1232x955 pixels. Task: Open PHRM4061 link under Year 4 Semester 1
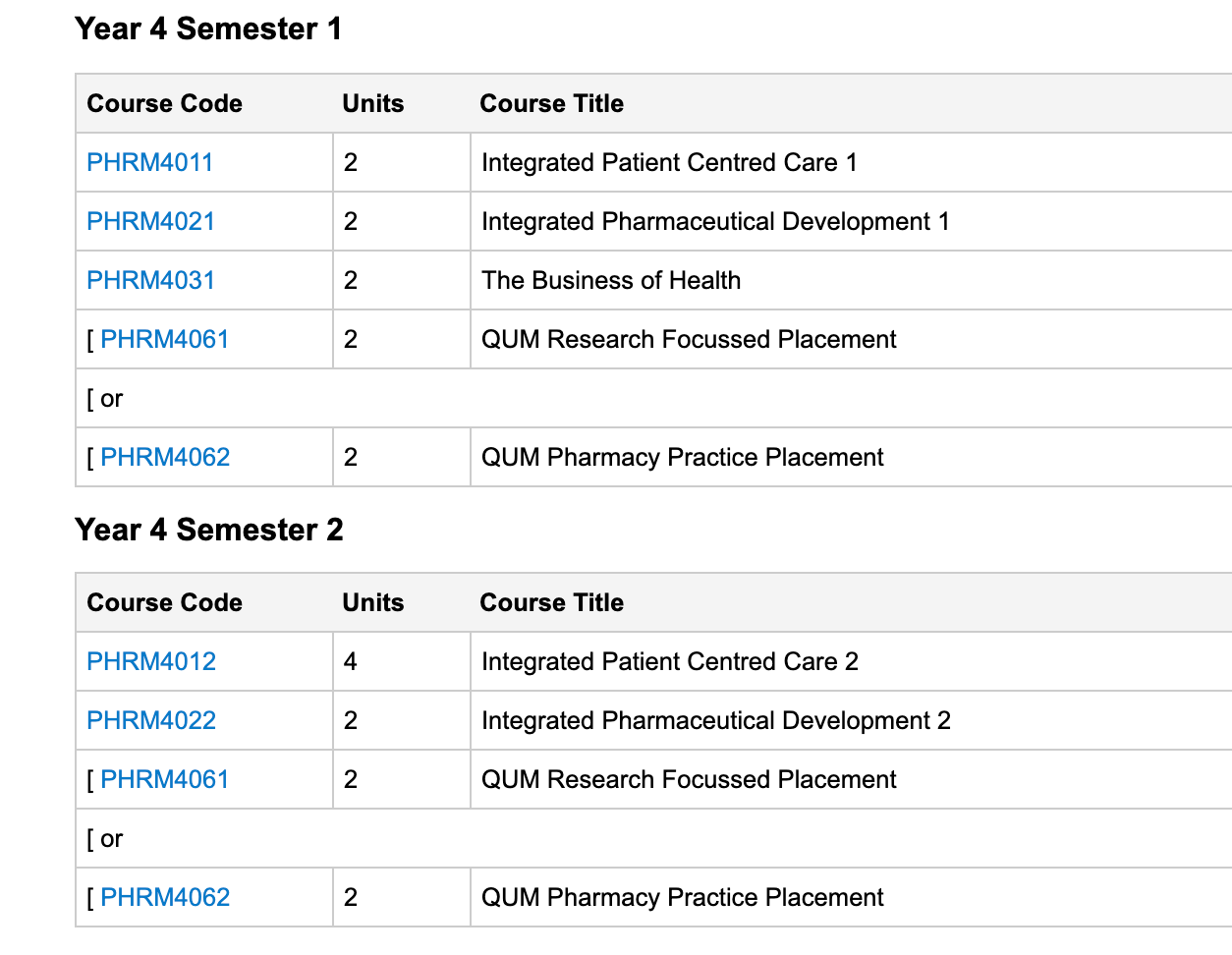[164, 339]
